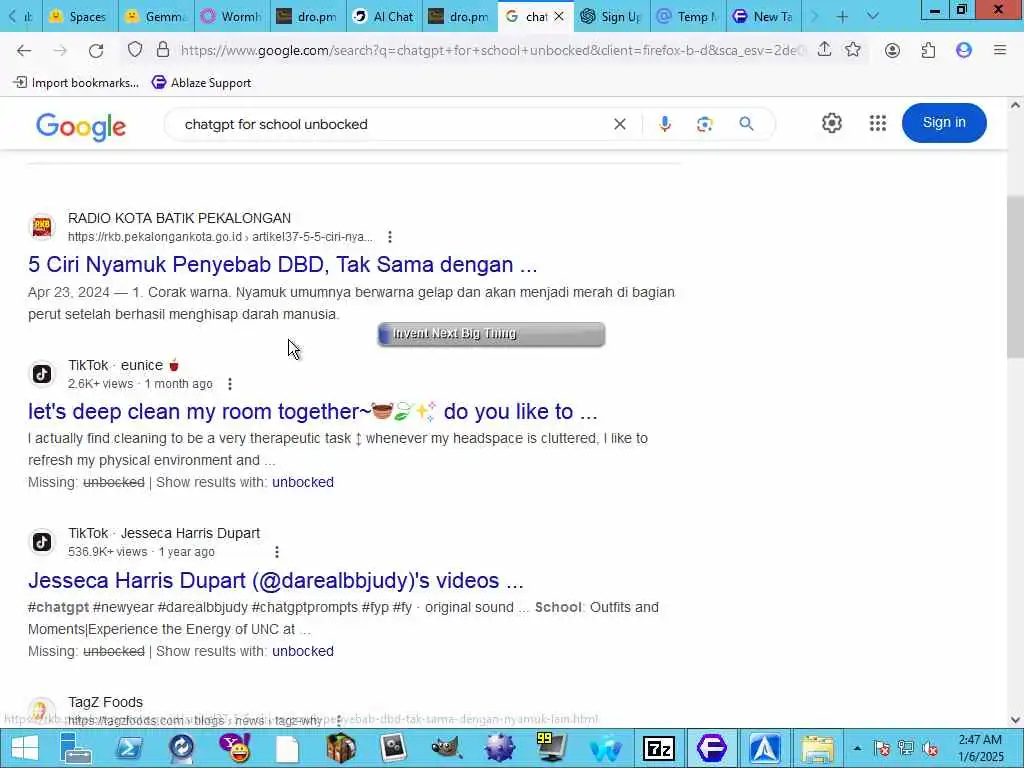1024x768 pixels.
Task: Open the Minecraft block taskbar icon
Action: click(x=341, y=748)
